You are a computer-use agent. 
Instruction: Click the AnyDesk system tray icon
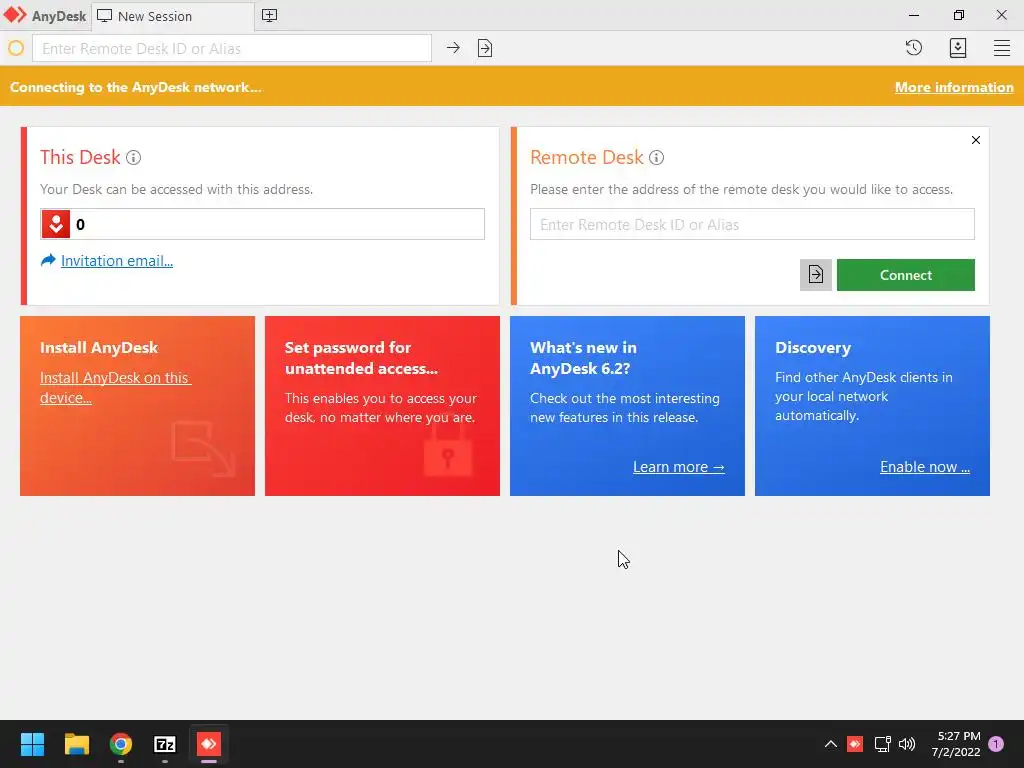(855, 744)
